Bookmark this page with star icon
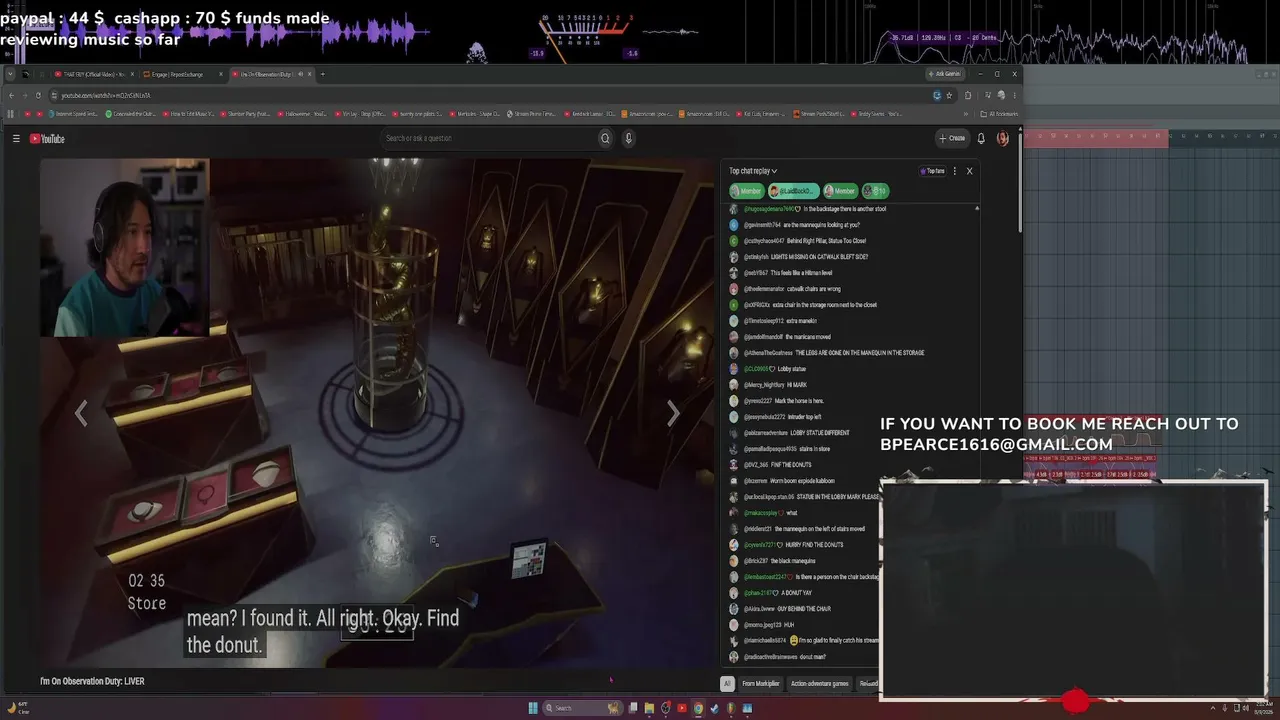This screenshot has height=720, width=1280. [x=949, y=95]
